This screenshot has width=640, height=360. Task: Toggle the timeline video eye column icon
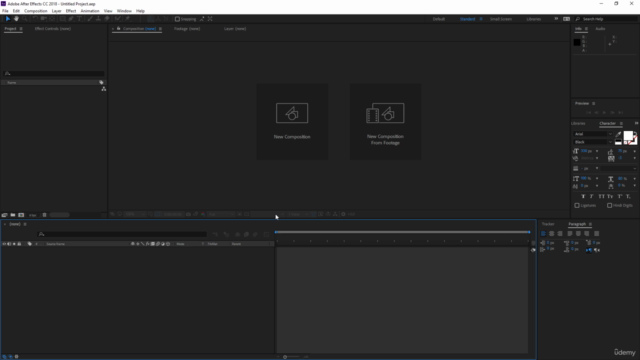point(4,244)
